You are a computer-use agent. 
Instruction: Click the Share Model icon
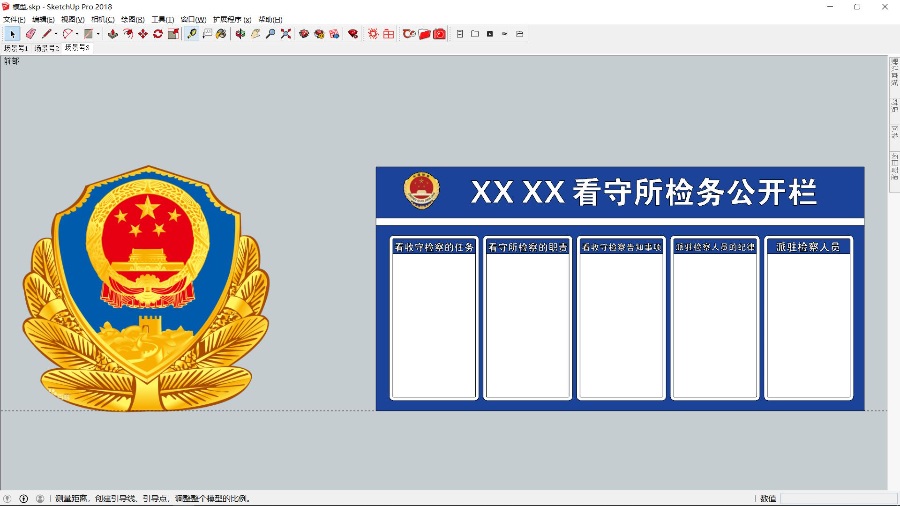[x=319, y=34]
